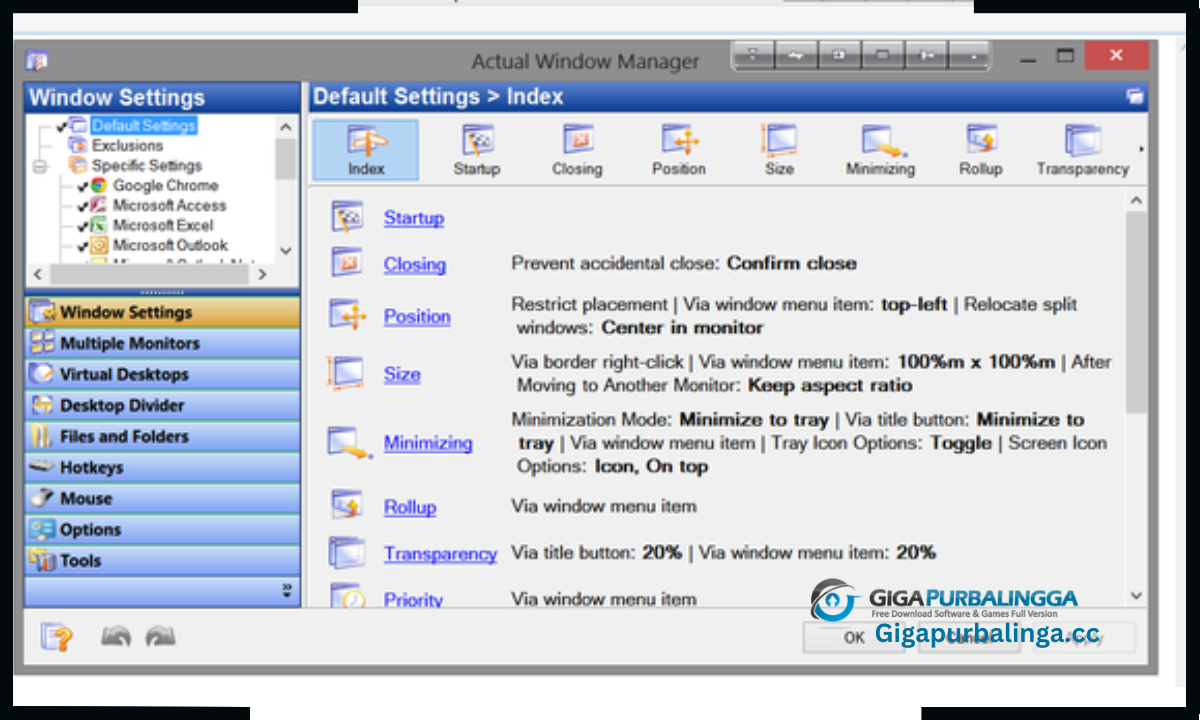This screenshot has width=1200, height=720.
Task: Click the Size link in the index list
Action: click(x=402, y=374)
